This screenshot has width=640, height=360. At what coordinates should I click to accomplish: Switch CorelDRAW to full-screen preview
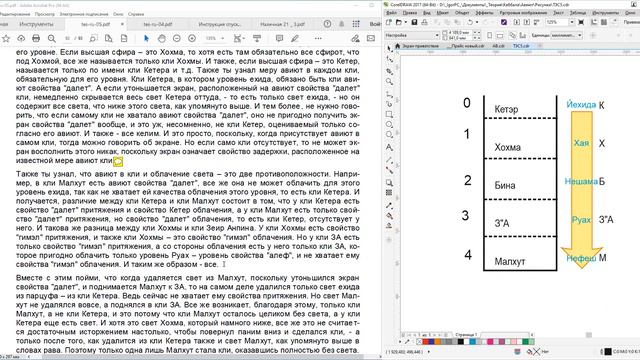coord(581,22)
